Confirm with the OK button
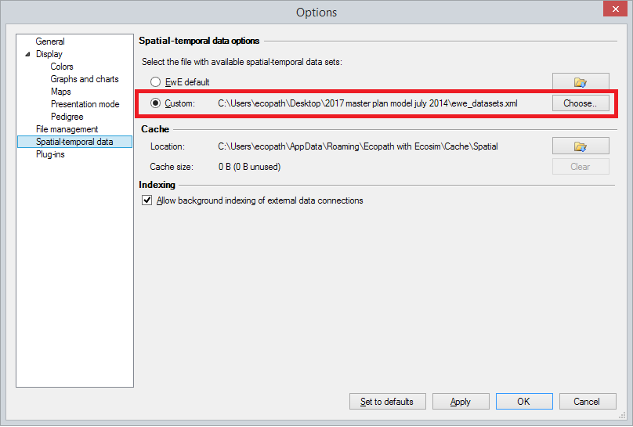633x427 pixels. 523,401
